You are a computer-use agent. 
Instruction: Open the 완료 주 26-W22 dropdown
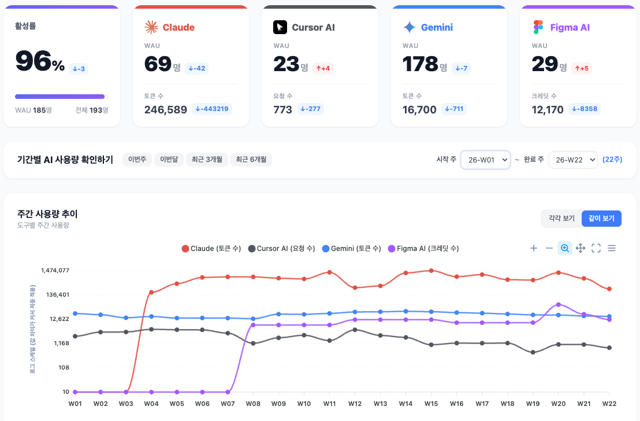573,160
